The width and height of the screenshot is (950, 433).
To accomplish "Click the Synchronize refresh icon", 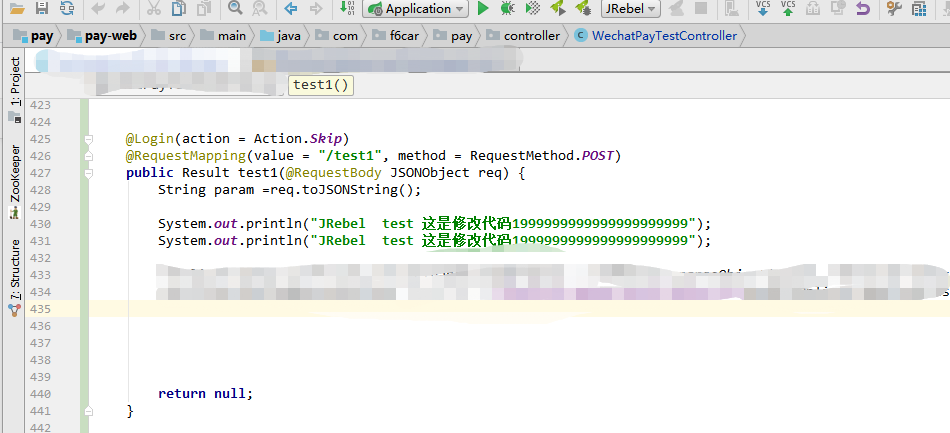I will tap(67, 8).
